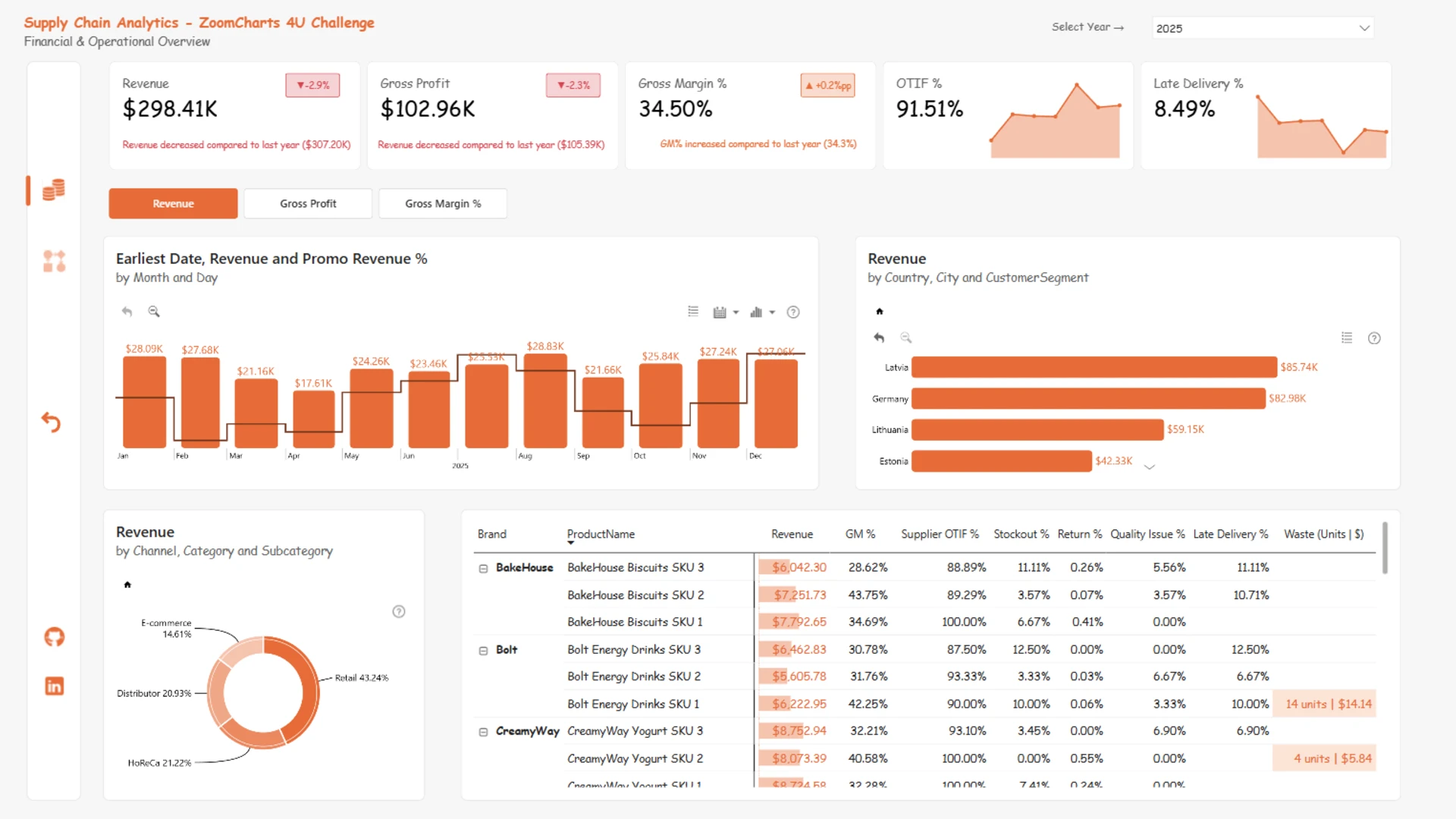This screenshot has height=819, width=1456.
Task: Sort the table by Revenue column header
Action: point(792,535)
